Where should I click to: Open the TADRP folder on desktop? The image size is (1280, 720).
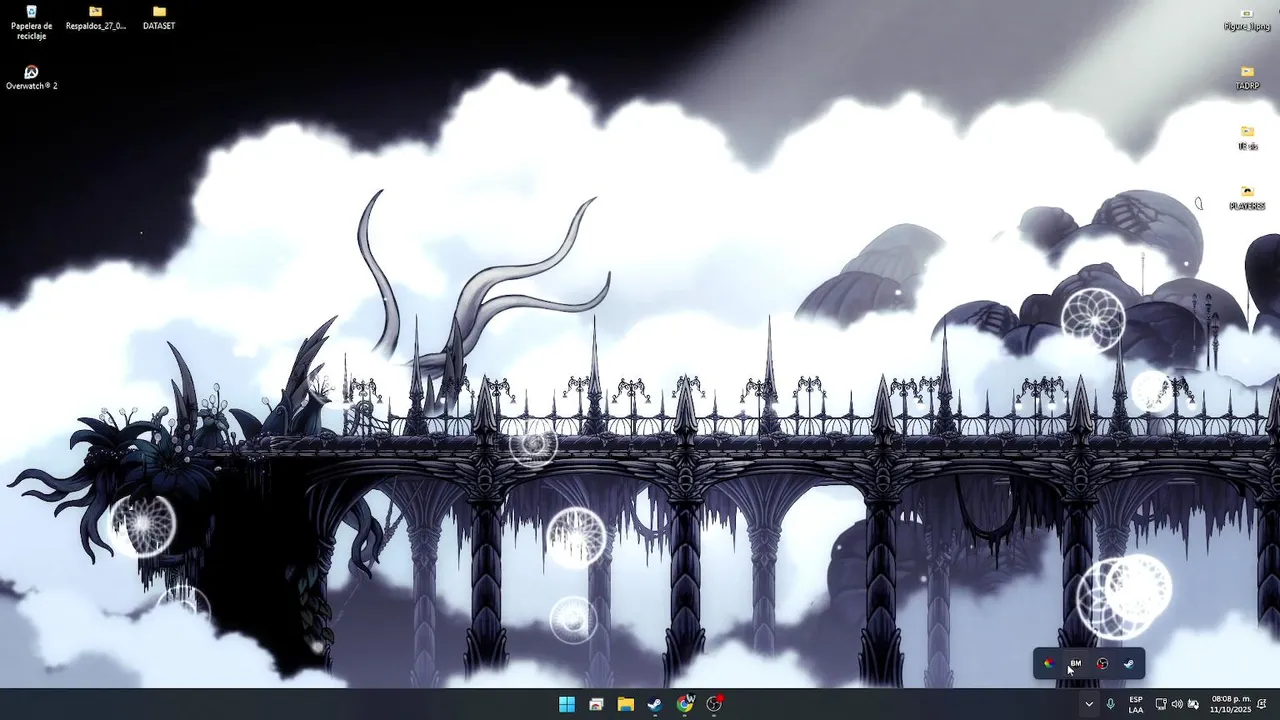point(1247,78)
